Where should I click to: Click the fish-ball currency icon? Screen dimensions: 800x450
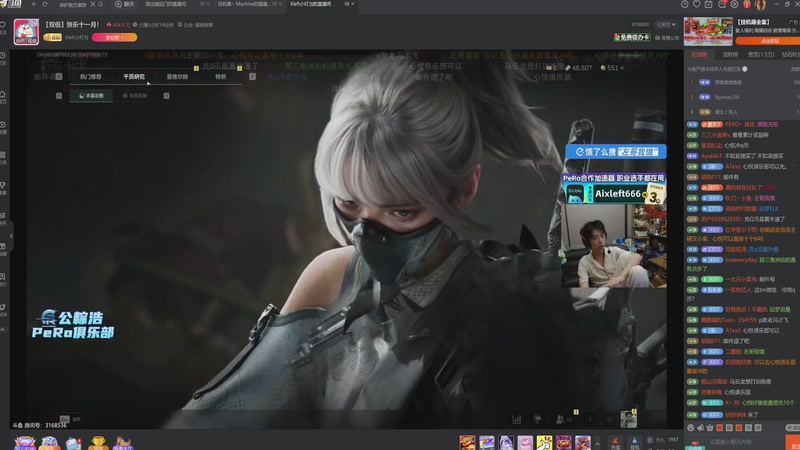tap(650, 440)
